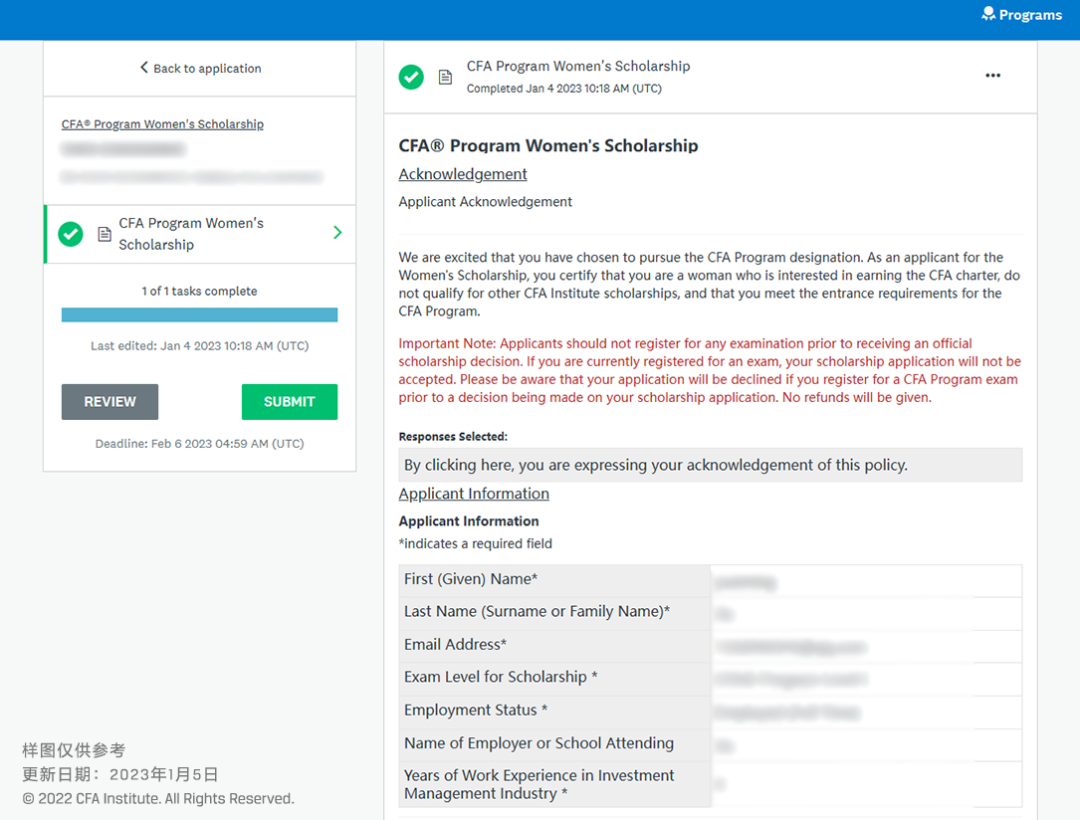Screen dimensions: 1080x820
Task: Click the First (Given) Name value field
Action: 865,580
